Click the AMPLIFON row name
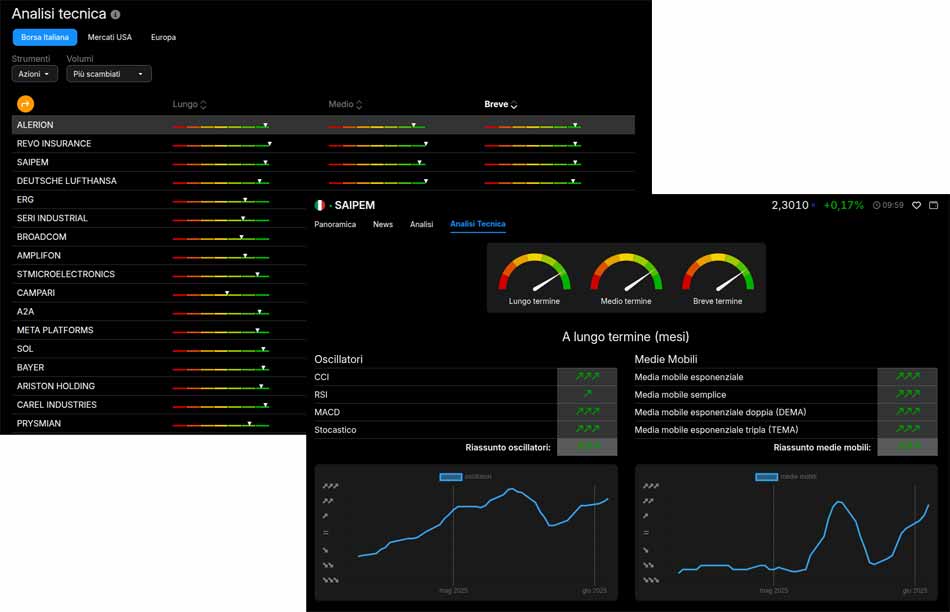The height and width of the screenshot is (612, 950). [x=39, y=256]
